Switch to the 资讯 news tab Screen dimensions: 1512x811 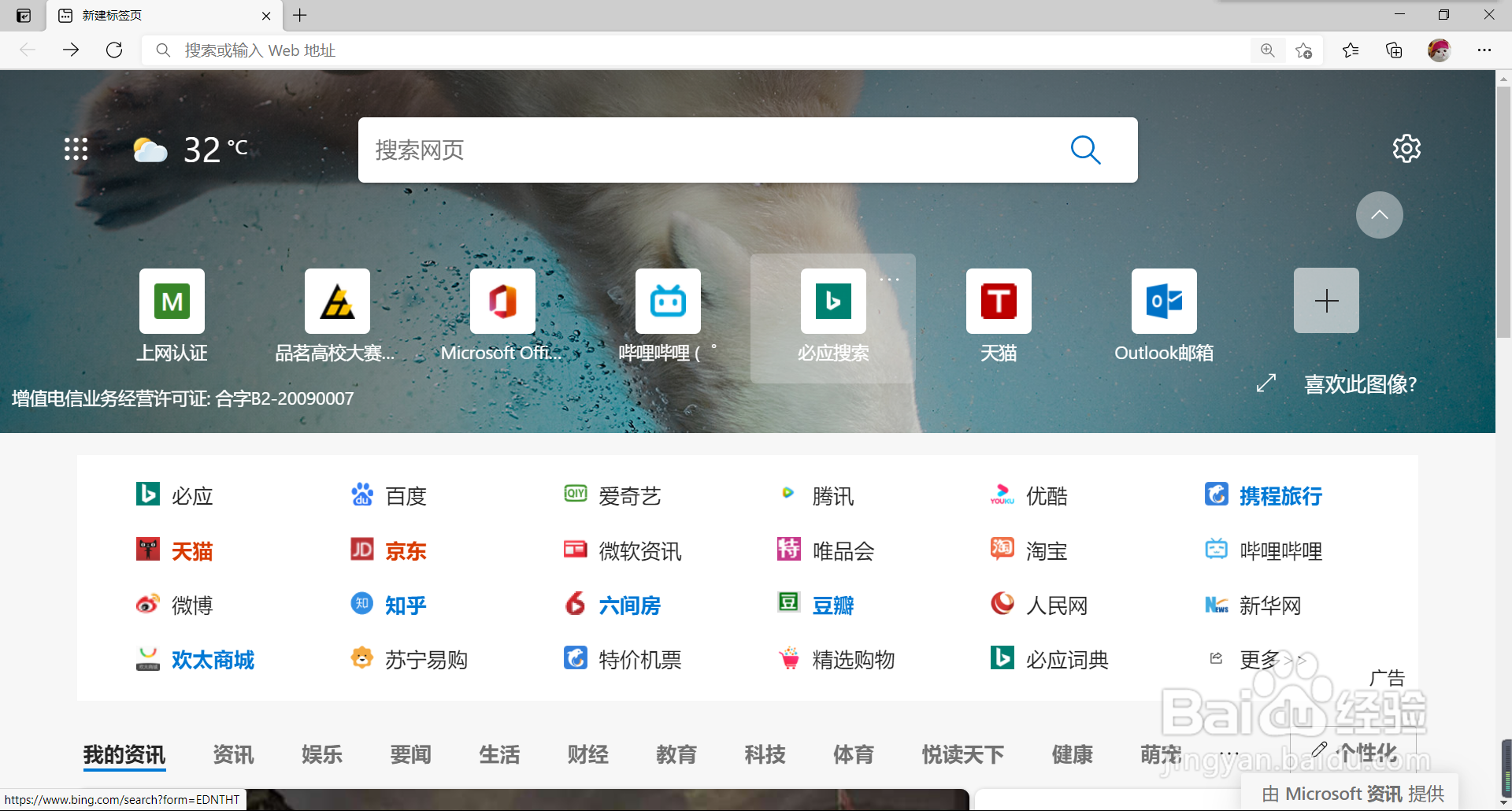234,754
